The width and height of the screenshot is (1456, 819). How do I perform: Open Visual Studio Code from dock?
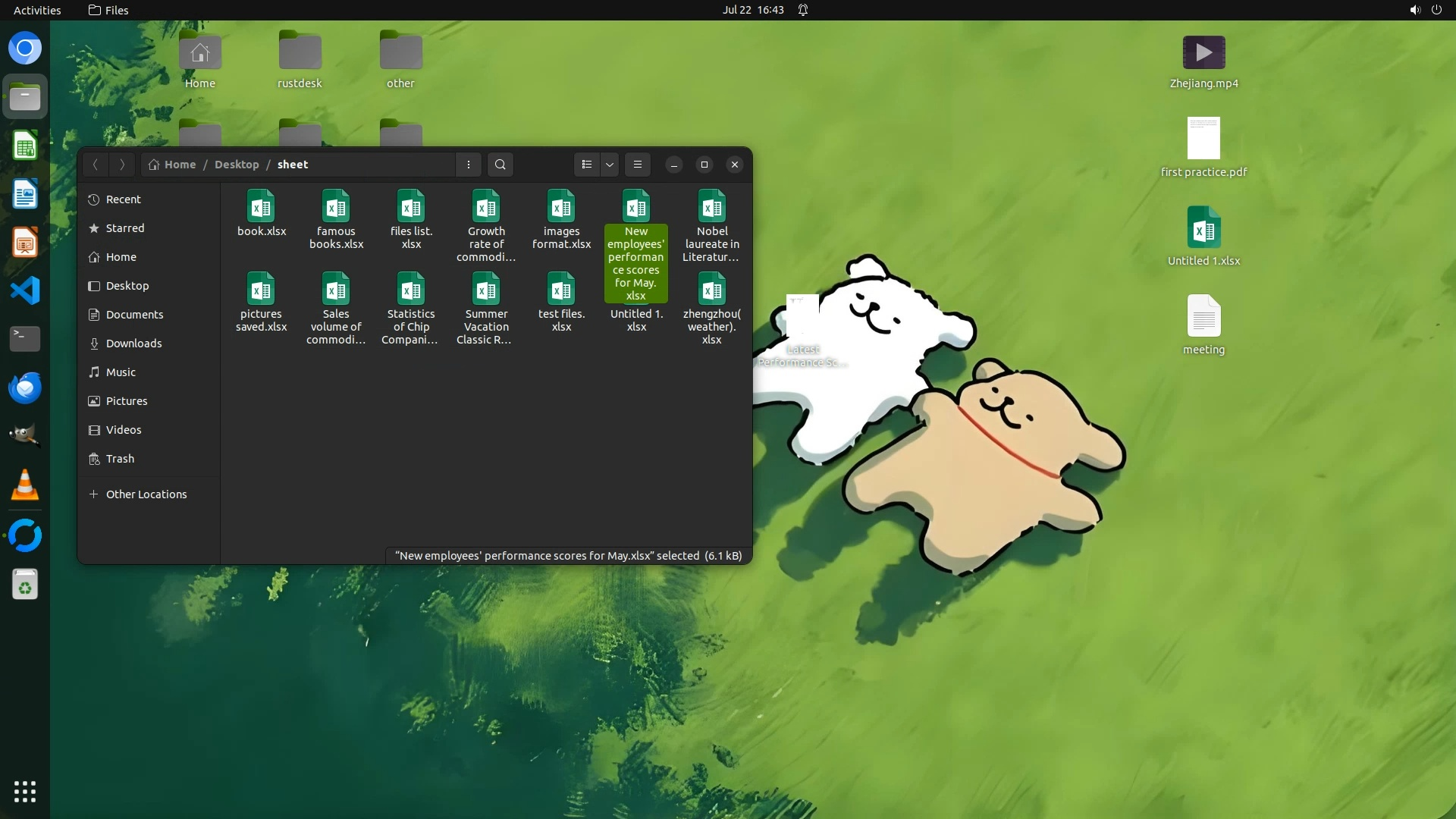(25, 290)
